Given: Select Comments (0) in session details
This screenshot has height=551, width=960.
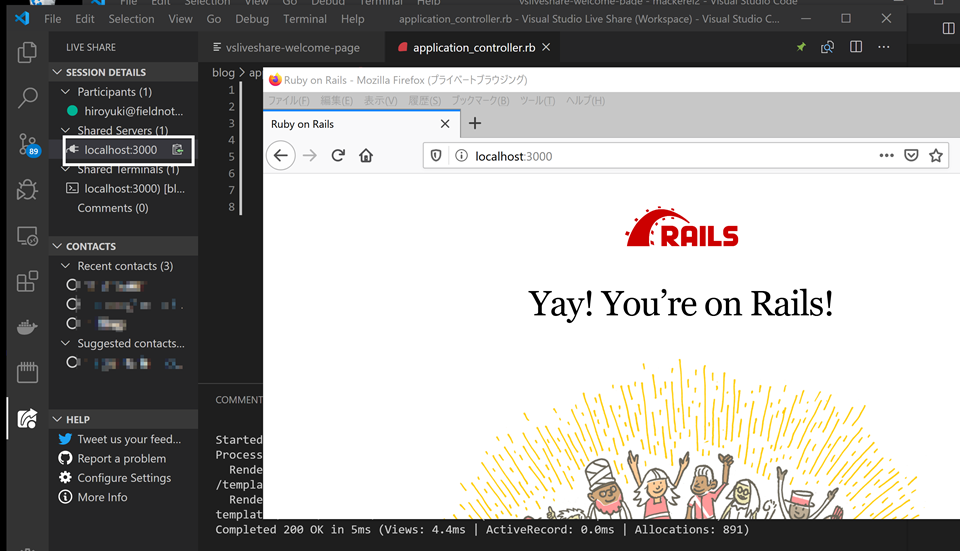Looking at the screenshot, I should pyautogui.click(x=113, y=208).
